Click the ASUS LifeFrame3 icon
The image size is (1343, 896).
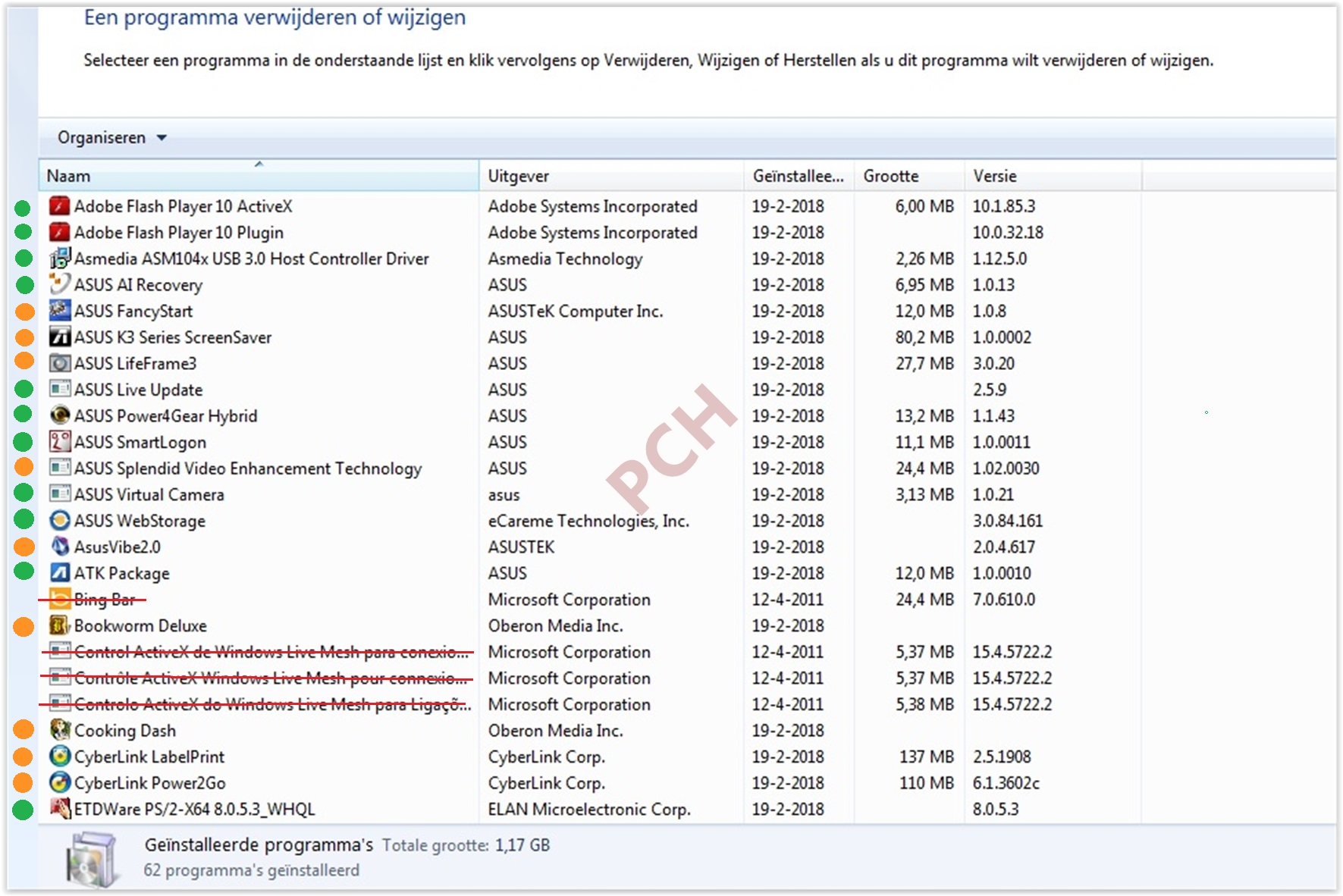59,363
